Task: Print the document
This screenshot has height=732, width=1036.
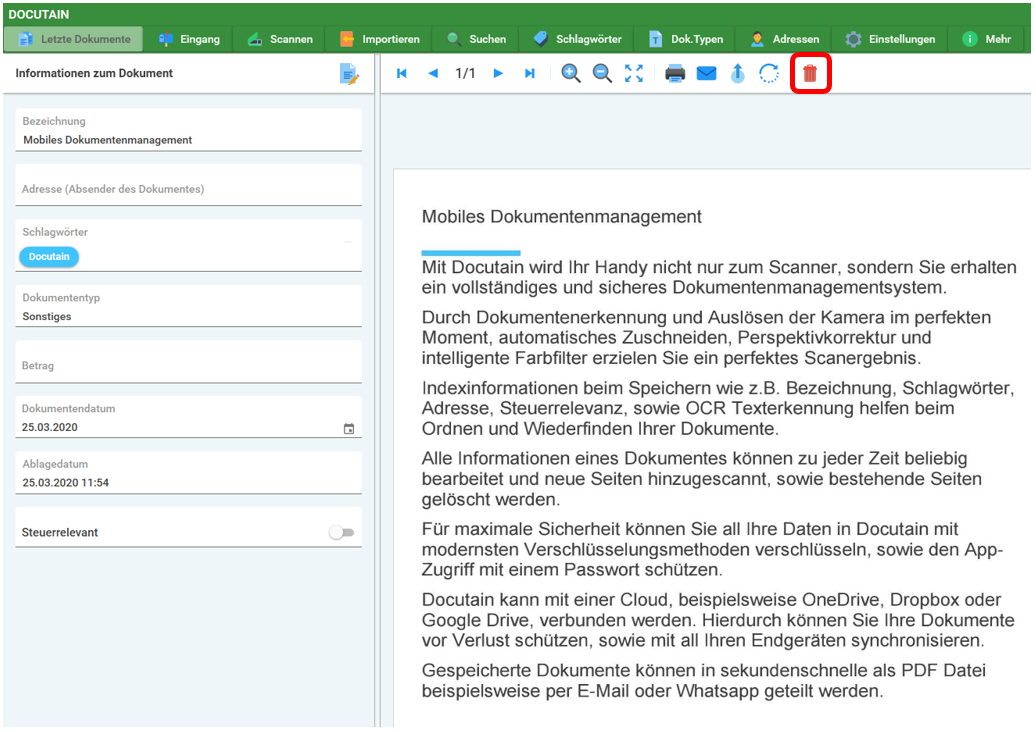Action: 675,73
